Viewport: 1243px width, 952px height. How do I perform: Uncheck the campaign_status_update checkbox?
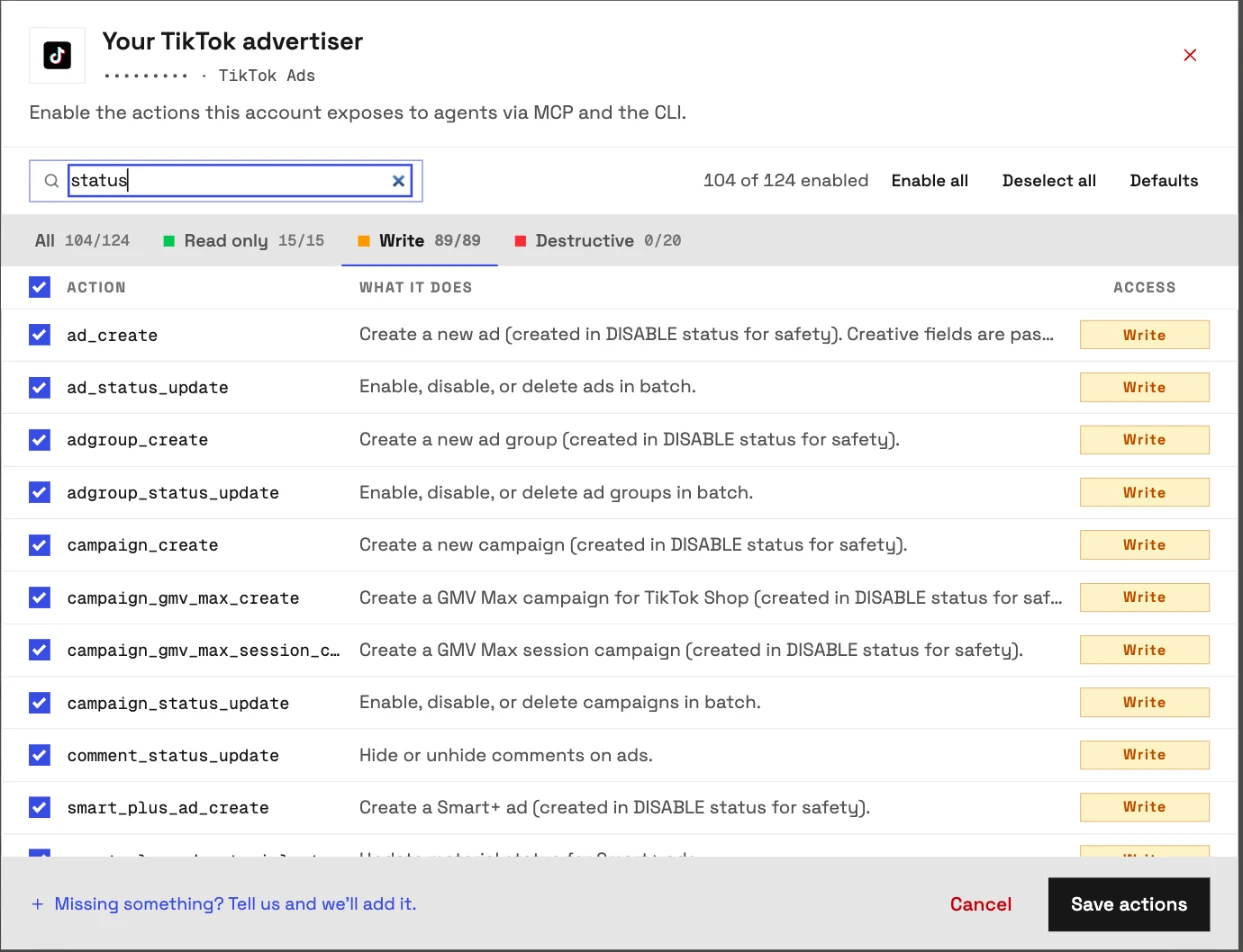(x=39, y=702)
